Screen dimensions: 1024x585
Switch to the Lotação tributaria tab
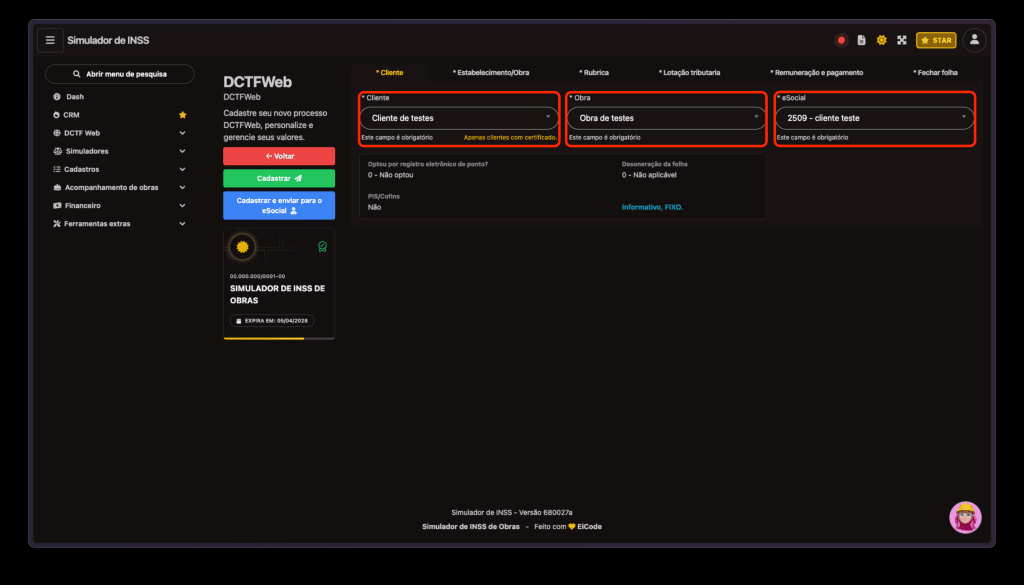(x=690, y=72)
